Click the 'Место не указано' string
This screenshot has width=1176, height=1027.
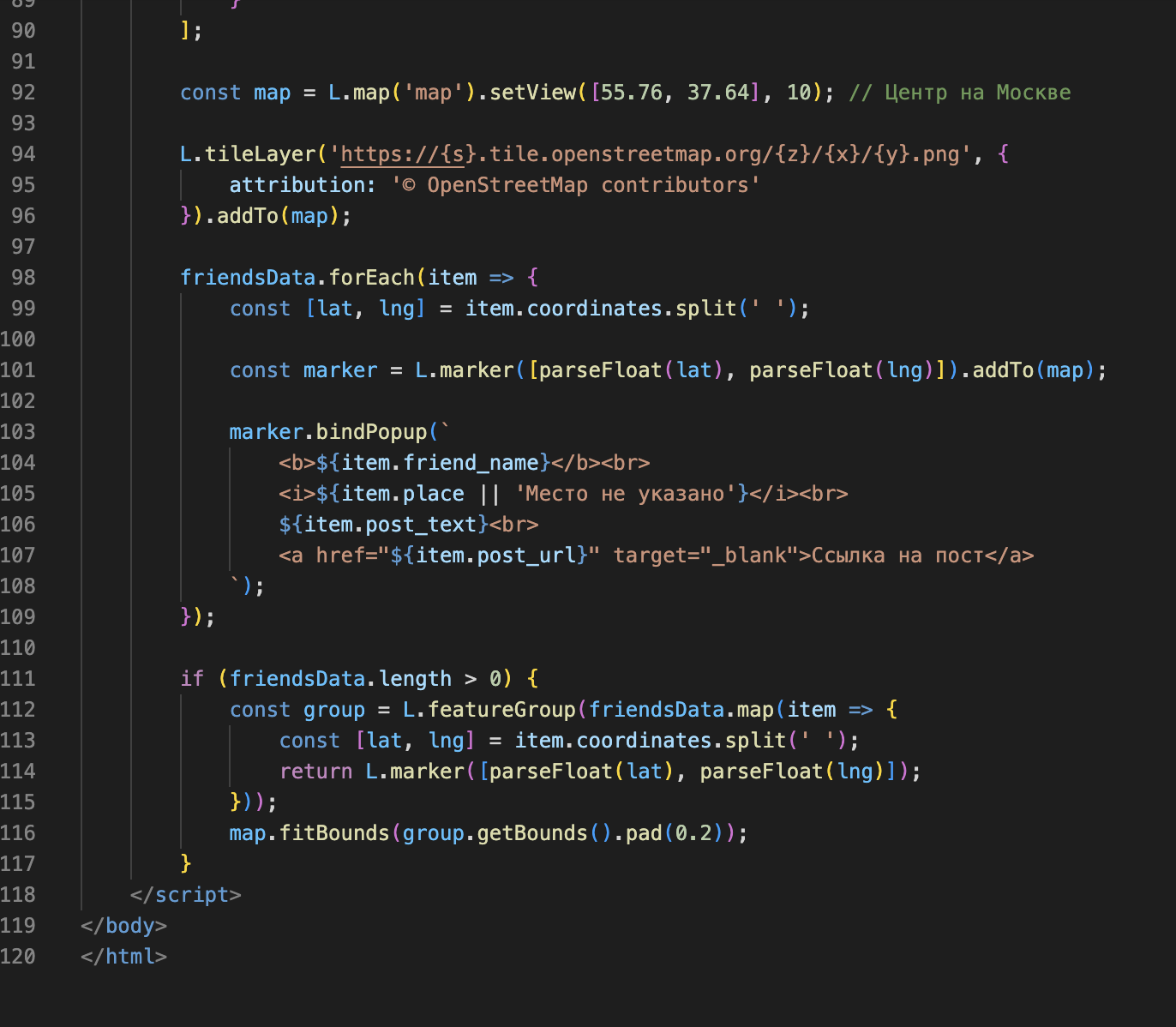(626, 494)
